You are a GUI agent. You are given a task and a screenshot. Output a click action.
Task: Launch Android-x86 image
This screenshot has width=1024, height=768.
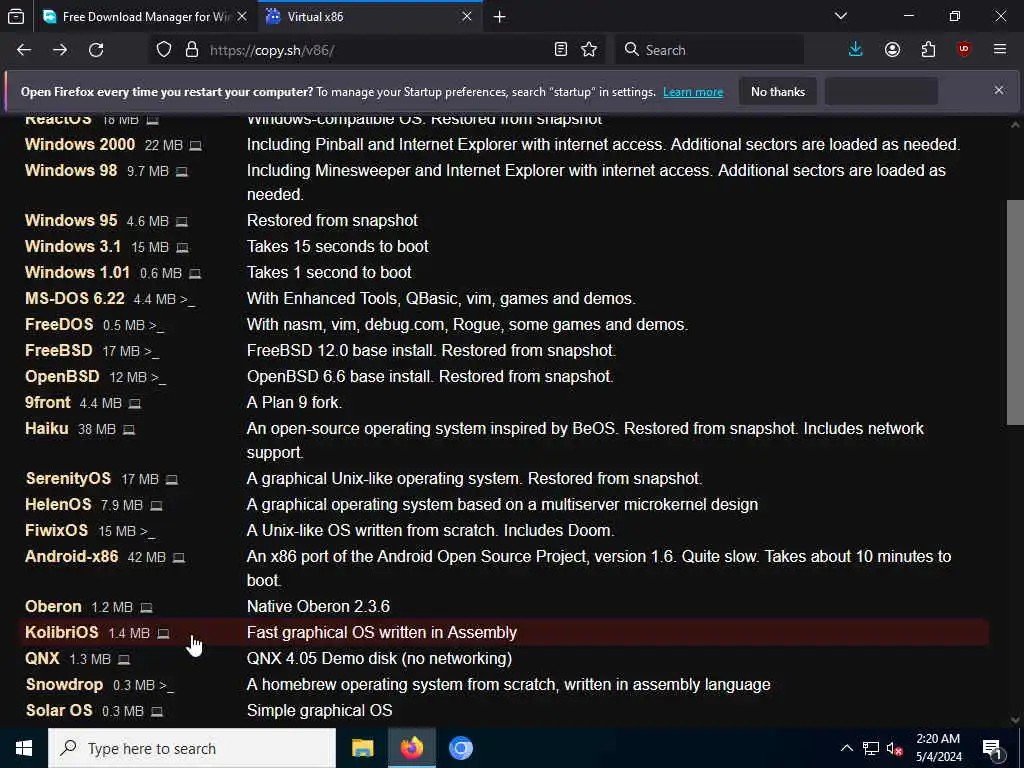[x=71, y=556]
